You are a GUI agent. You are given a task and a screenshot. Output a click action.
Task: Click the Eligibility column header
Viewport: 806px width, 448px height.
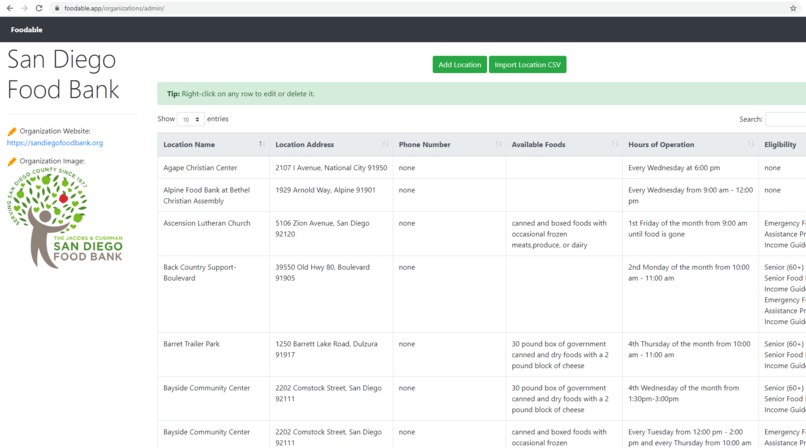[x=780, y=144]
